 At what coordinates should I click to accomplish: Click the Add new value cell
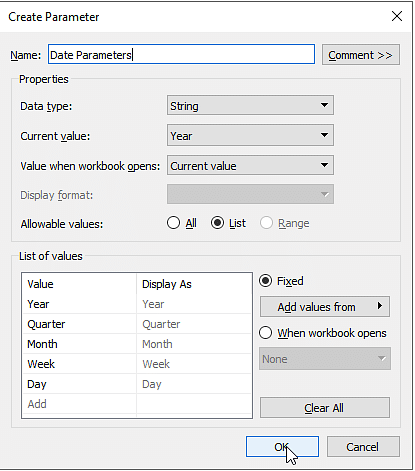79,404
